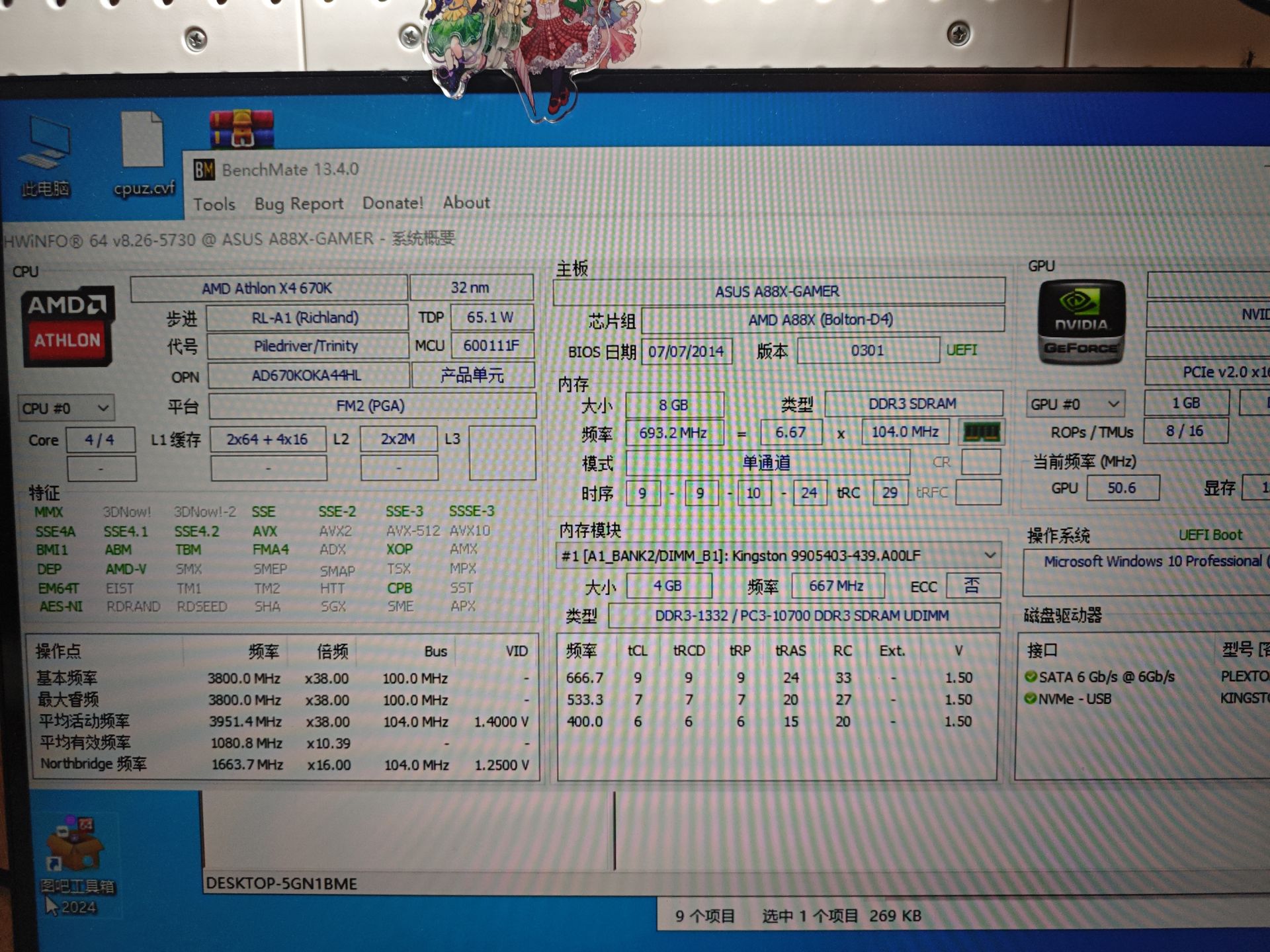Click the module frequency 667 MHz field
This screenshot has height=952, width=1270.
[837, 586]
